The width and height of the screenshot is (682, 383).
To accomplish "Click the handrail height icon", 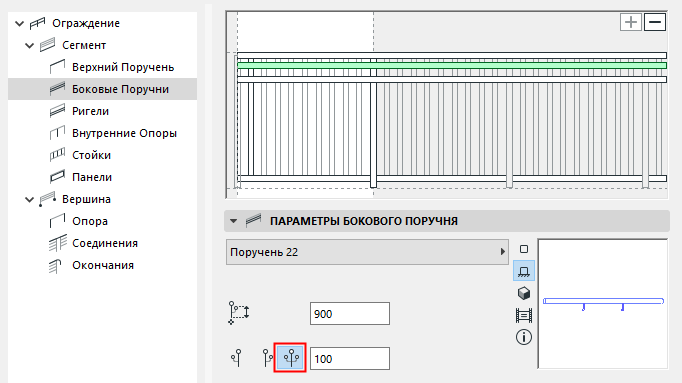I will [x=239, y=313].
